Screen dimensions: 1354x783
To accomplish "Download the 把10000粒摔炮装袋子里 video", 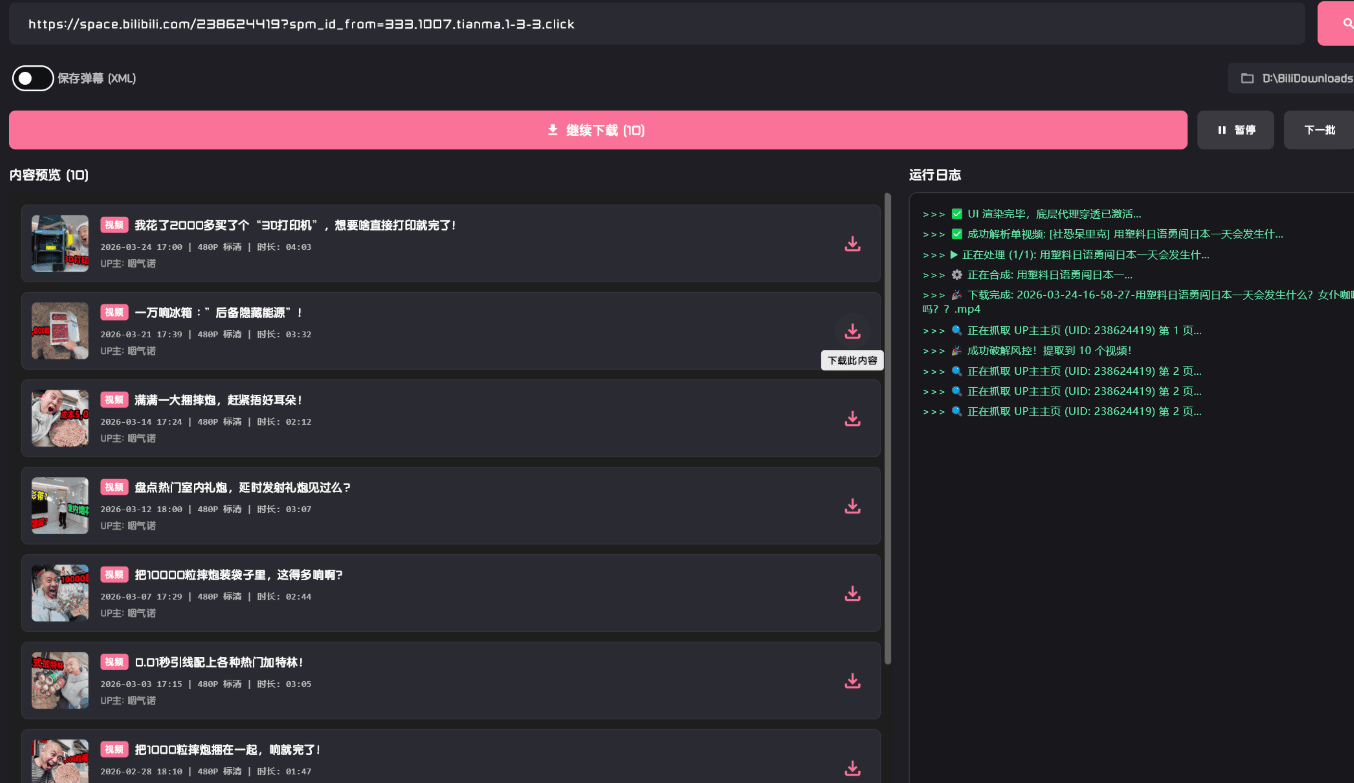I will coord(852,594).
